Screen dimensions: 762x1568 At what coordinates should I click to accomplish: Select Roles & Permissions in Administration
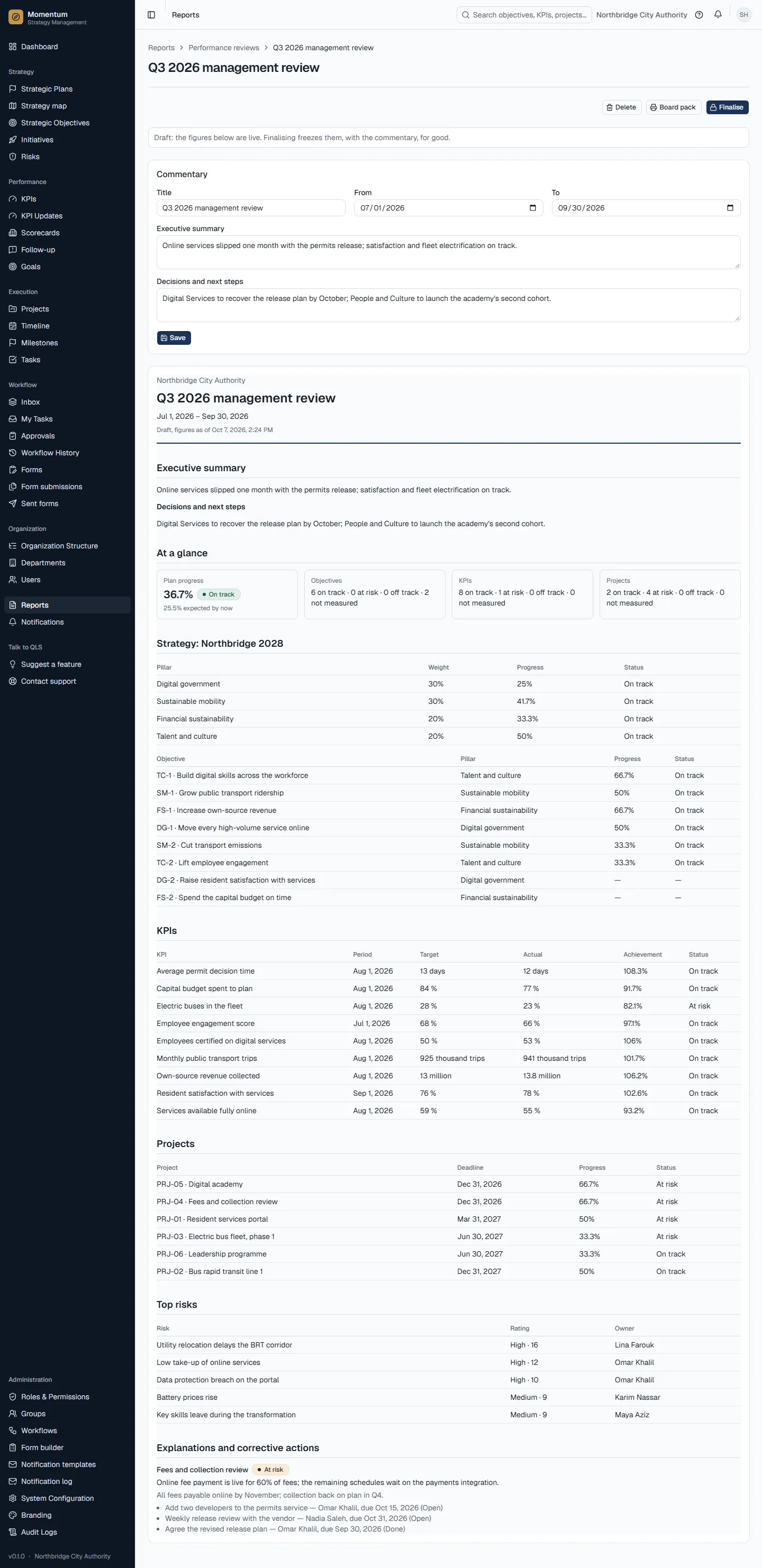[67, 1397]
